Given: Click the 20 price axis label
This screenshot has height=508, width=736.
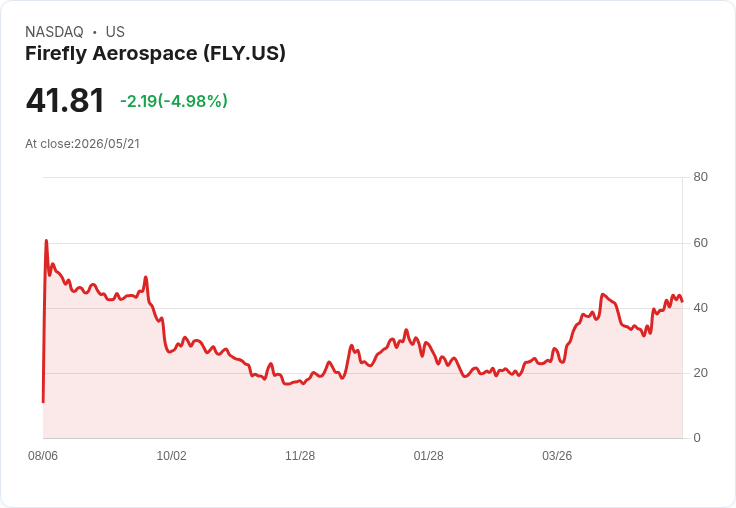Looking at the screenshot, I should [700, 373].
